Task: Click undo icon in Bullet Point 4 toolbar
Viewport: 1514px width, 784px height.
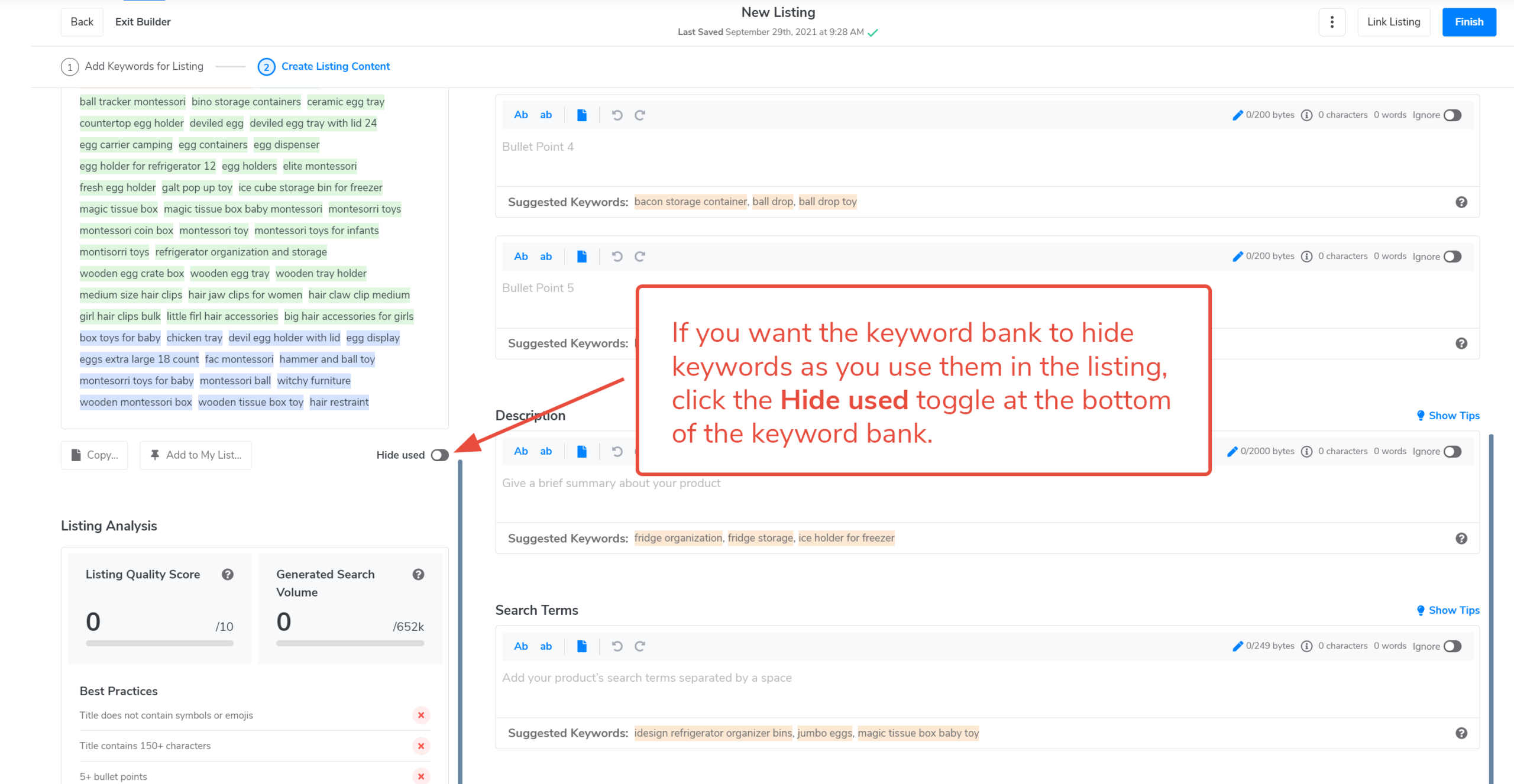Action: click(617, 115)
